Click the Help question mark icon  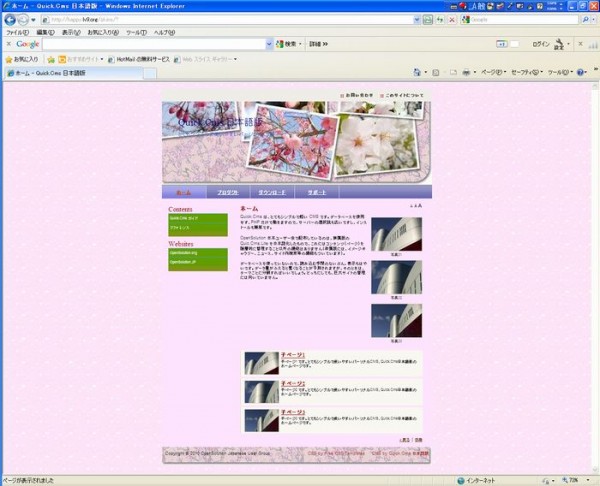coord(580,73)
